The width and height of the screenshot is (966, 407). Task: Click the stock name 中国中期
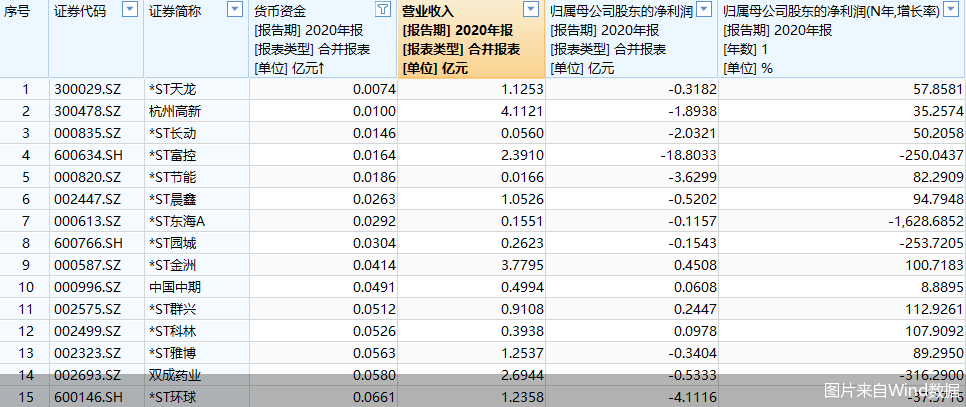coord(175,288)
